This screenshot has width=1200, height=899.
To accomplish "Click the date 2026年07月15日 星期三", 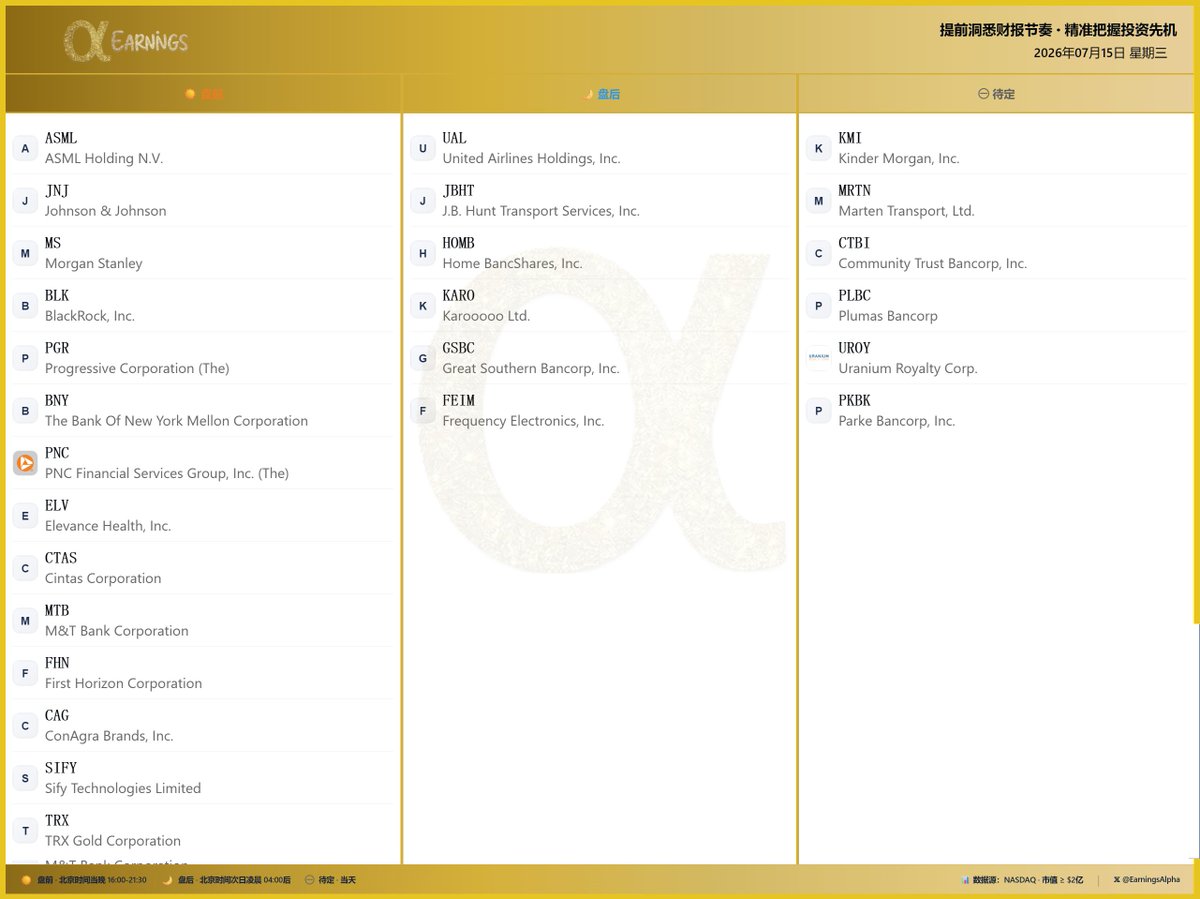I will pos(1100,53).
